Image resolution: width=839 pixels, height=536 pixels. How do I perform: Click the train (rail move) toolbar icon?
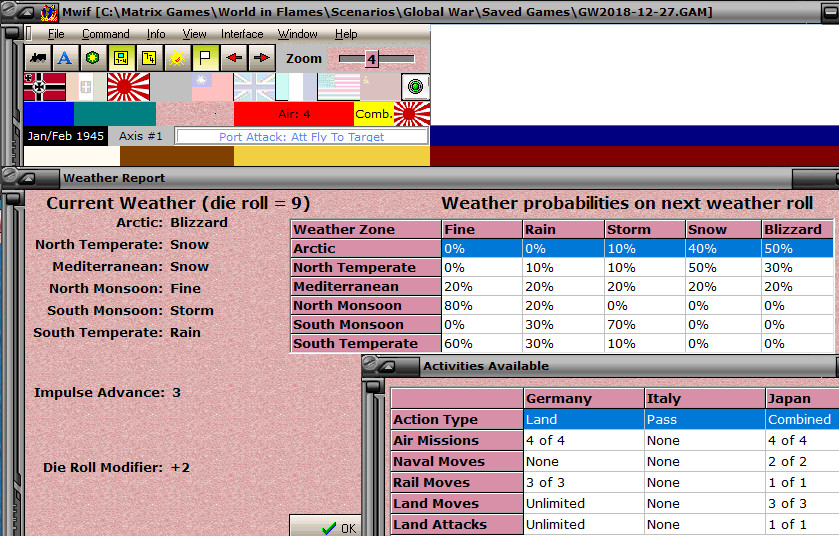pyautogui.click(x=37, y=58)
